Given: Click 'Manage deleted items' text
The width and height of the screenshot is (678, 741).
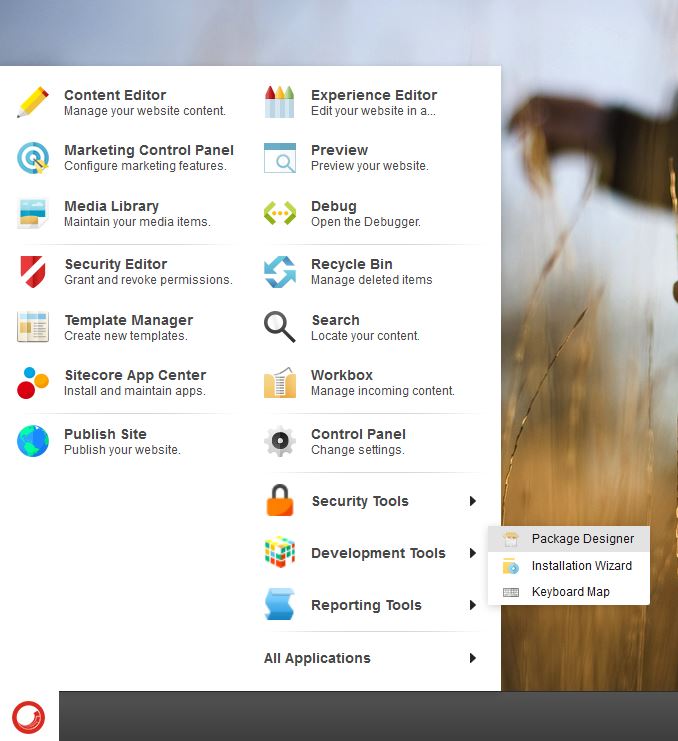Looking at the screenshot, I should [371, 280].
